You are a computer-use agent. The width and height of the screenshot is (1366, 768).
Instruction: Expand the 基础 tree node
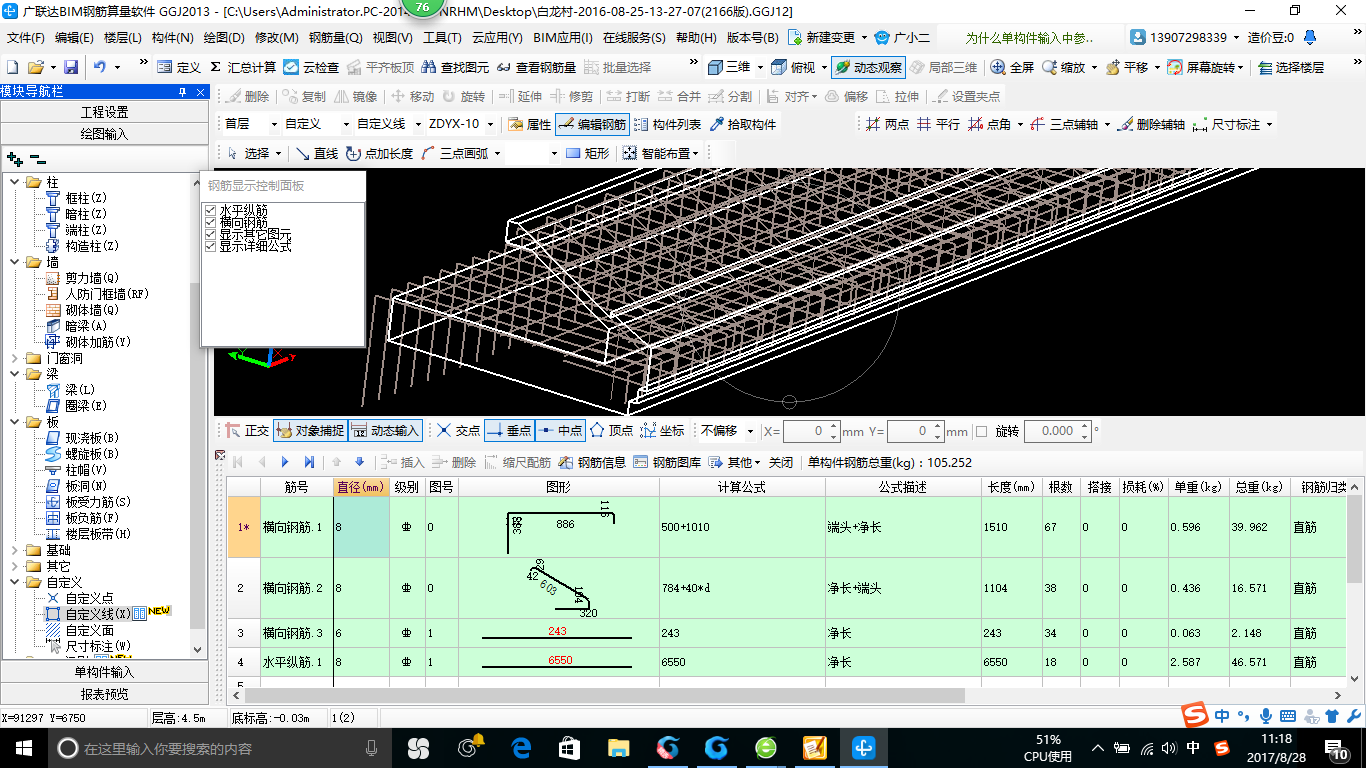point(16,550)
